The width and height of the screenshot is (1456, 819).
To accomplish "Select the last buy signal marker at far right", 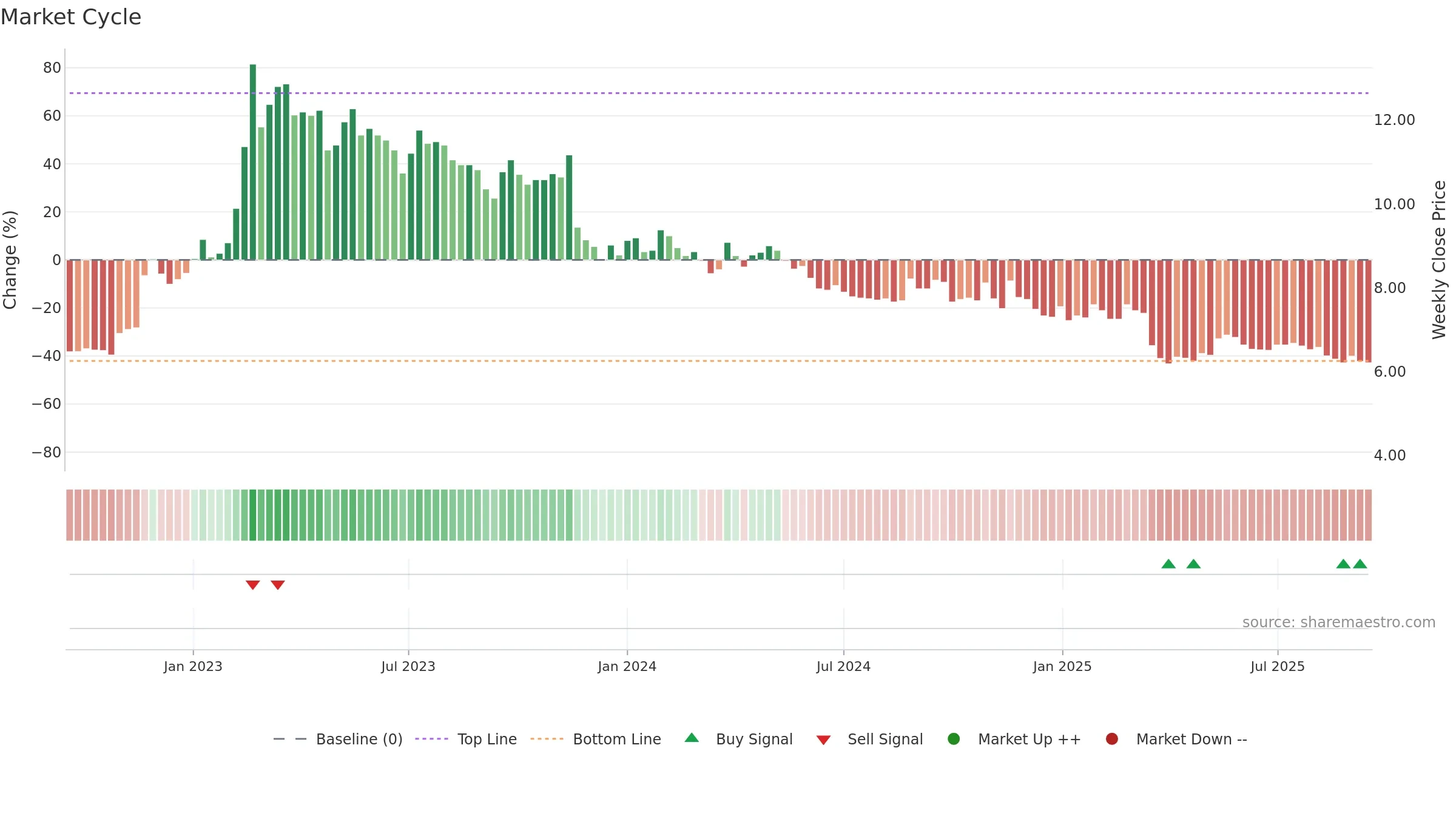I will (x=1360, y=564).
